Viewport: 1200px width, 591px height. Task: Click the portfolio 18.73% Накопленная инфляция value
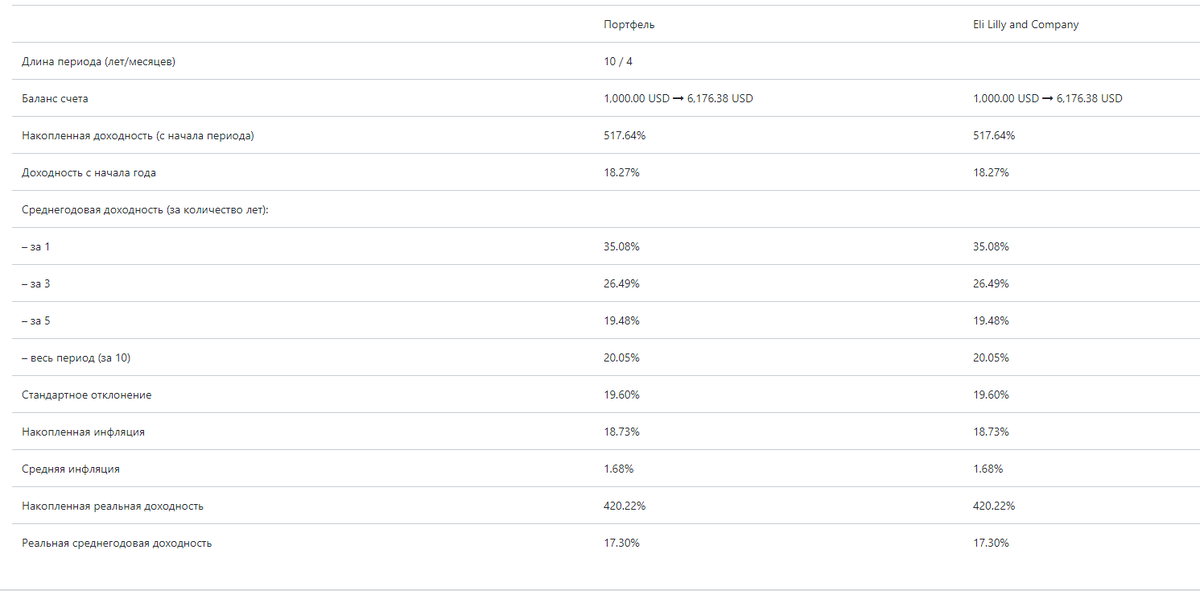click(622, 432)
